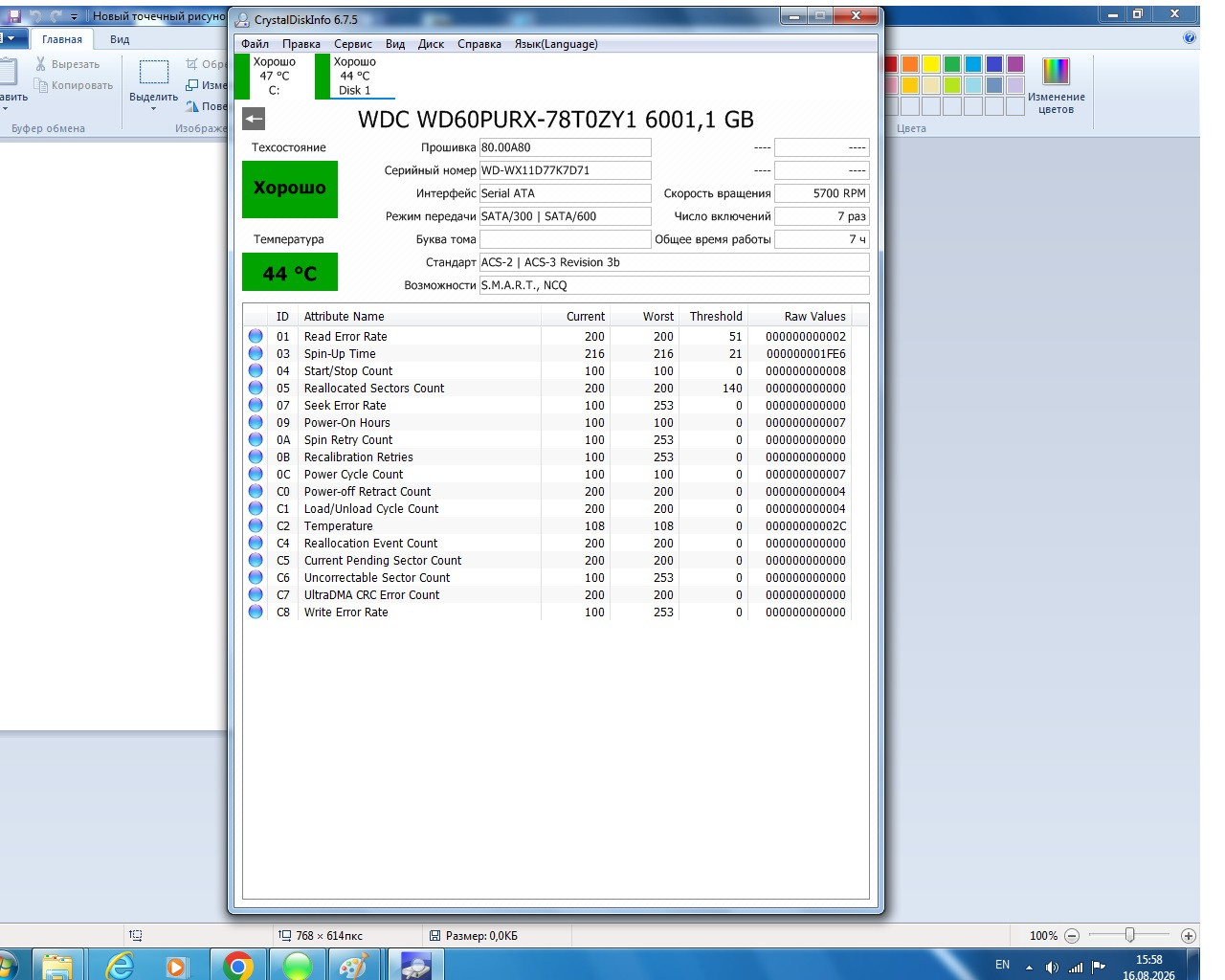Screen dimensions: 1225x980
Task: Open the Диск menu
Action: pyautogui.click(x=431, y=44)
